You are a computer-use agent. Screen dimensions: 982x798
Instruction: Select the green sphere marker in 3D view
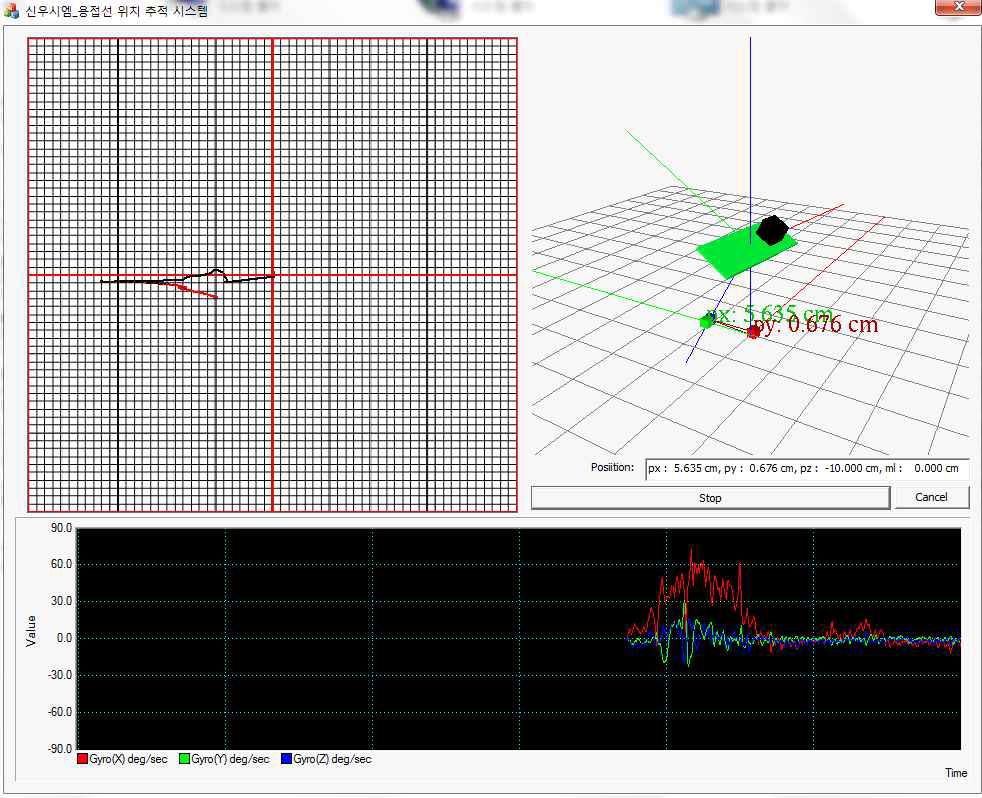[706, 321]
